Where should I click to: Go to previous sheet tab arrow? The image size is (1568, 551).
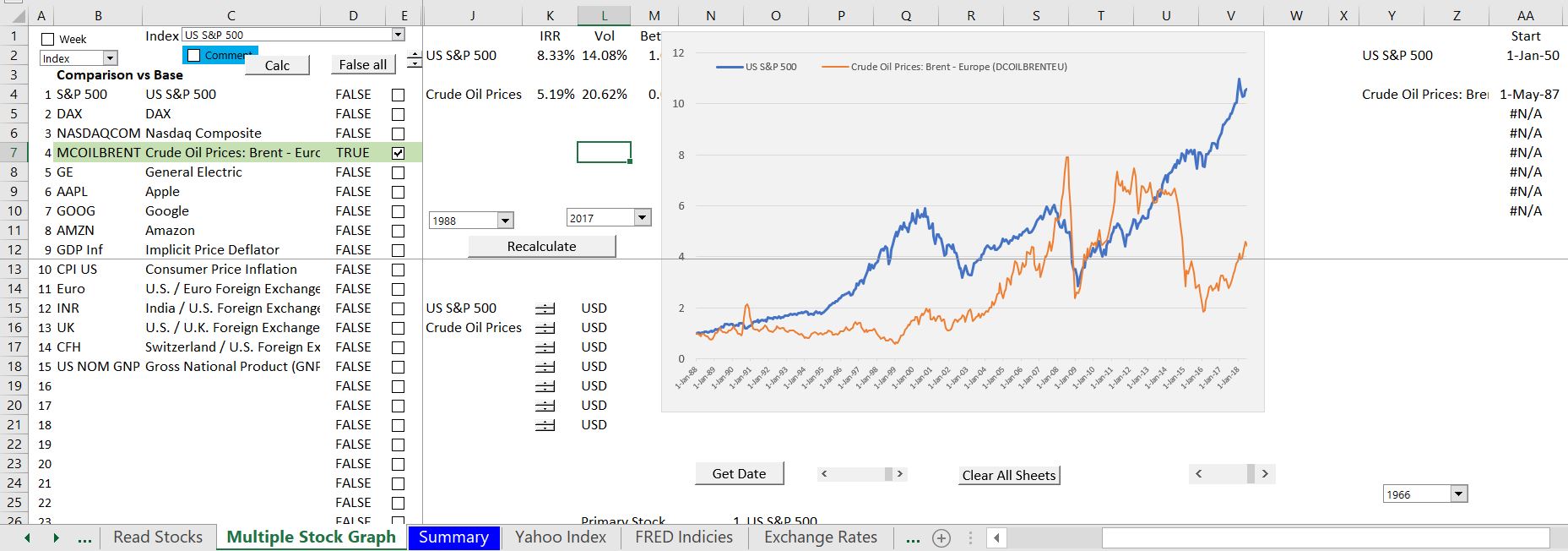[28, 538]
